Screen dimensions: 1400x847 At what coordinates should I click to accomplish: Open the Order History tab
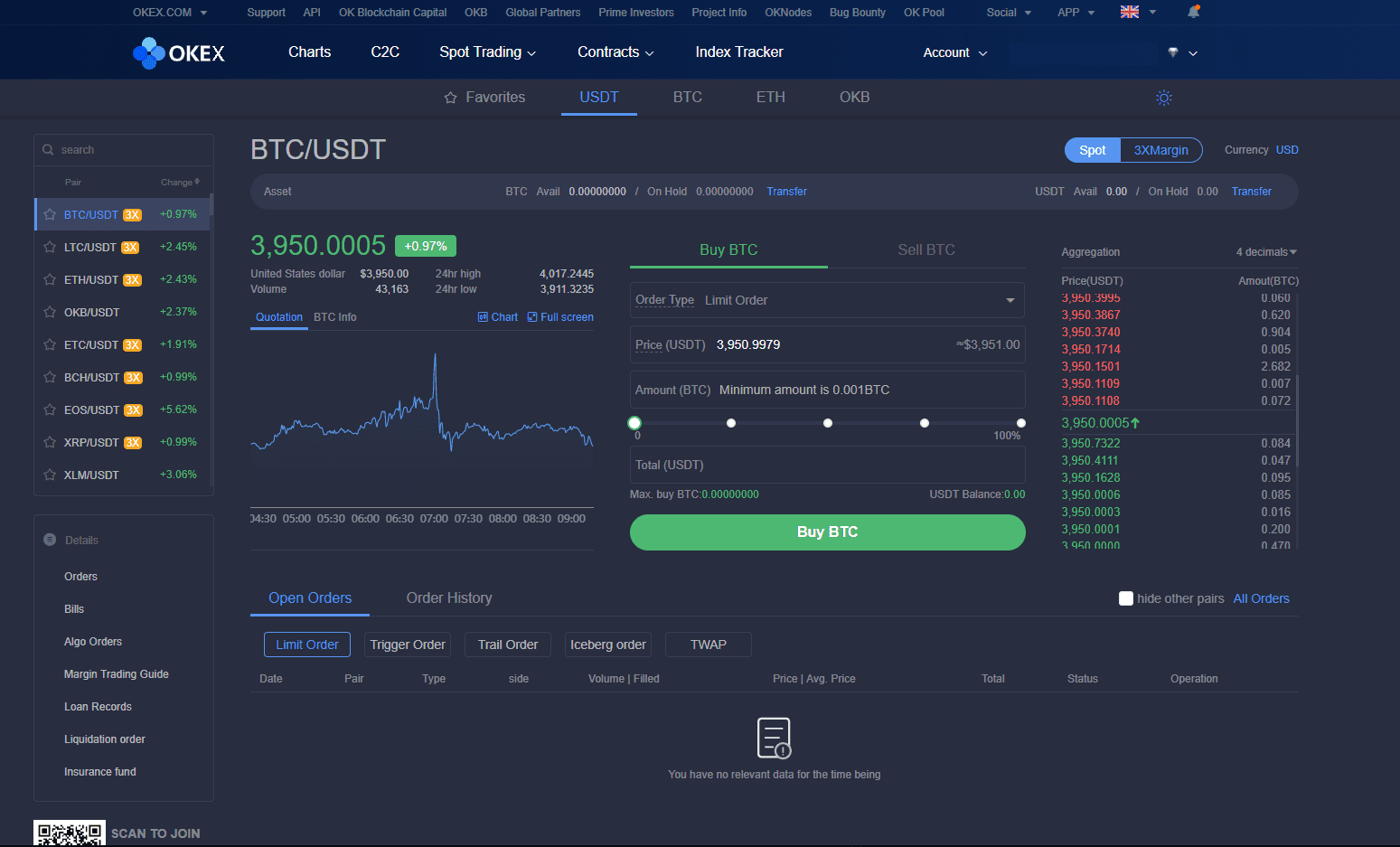click(449, 598)
